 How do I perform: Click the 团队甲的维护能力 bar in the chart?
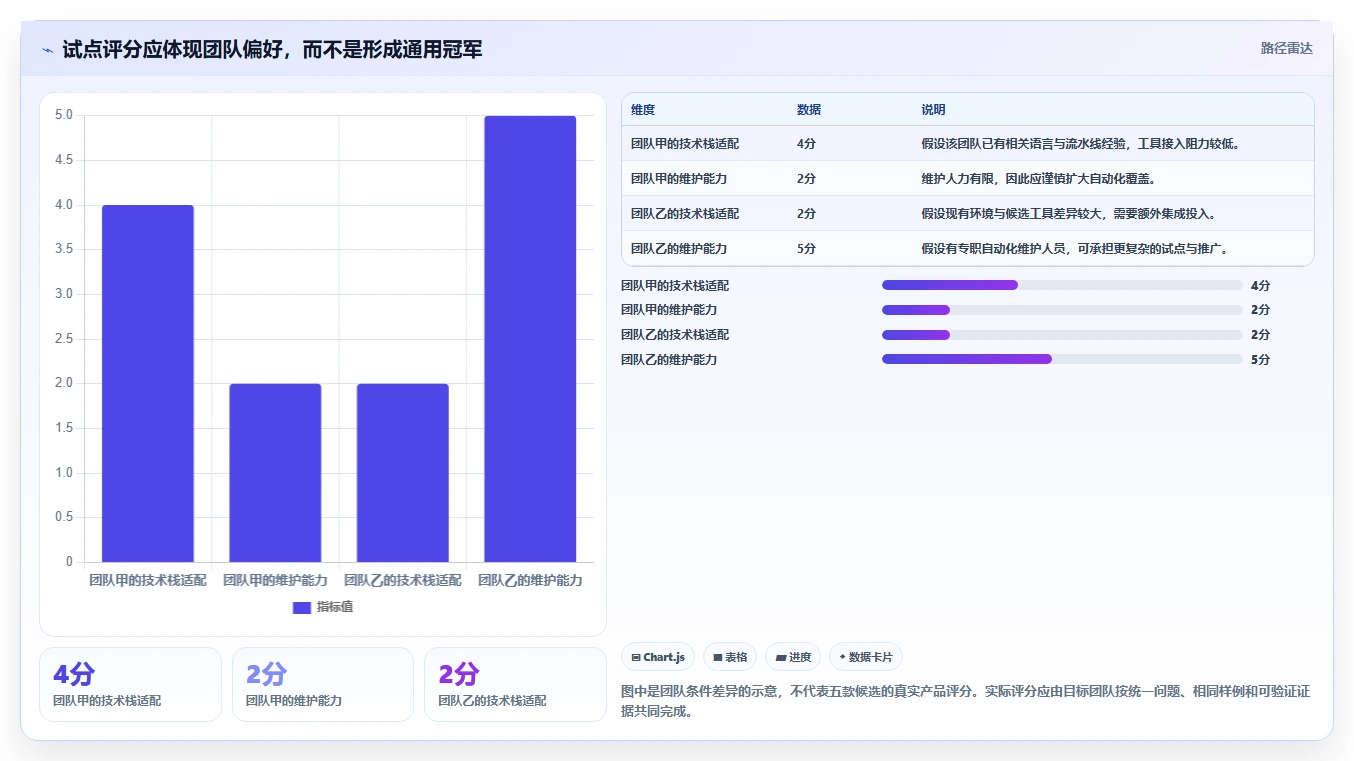275,473
